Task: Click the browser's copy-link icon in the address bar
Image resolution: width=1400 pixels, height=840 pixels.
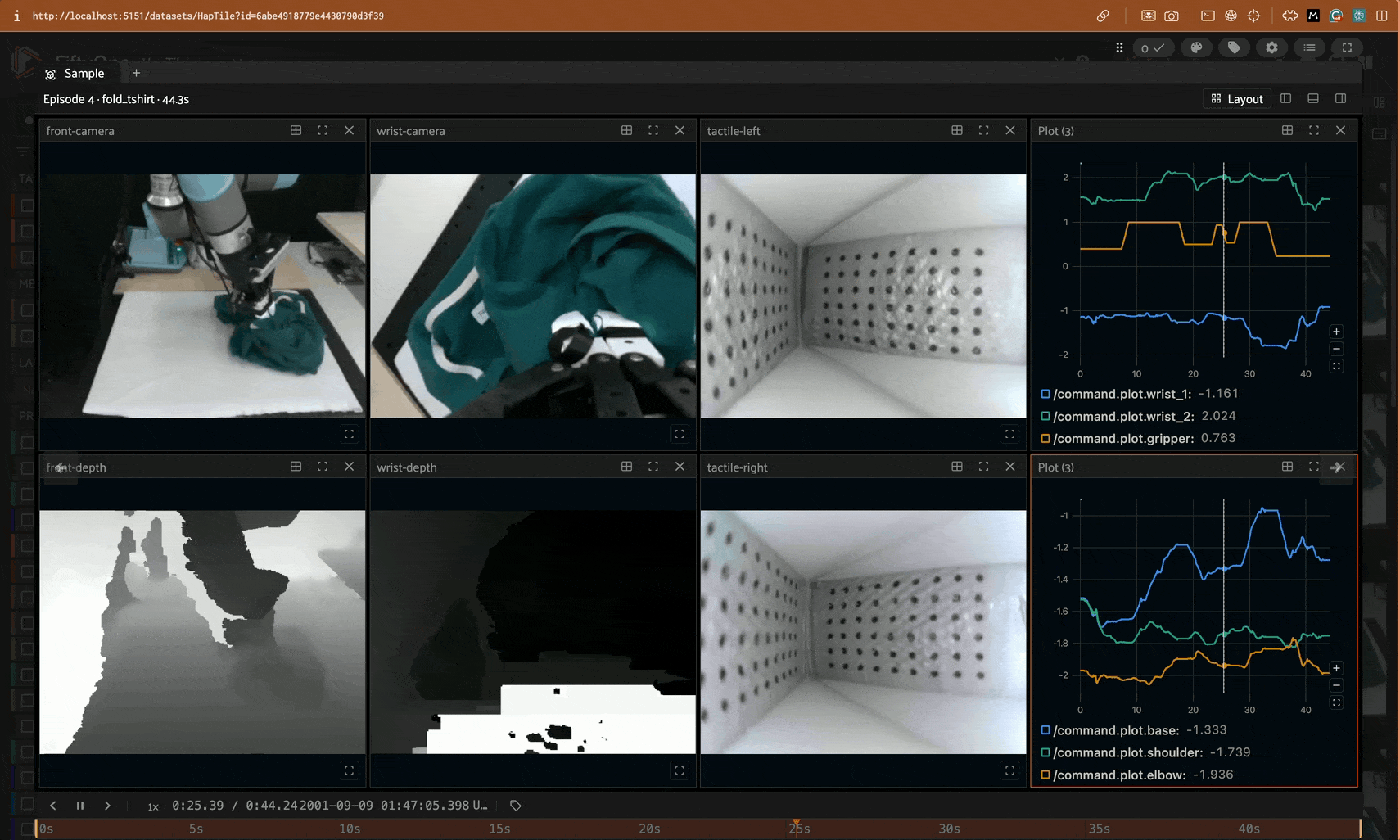Action: pyautogui.click(x=1103, y=16)
